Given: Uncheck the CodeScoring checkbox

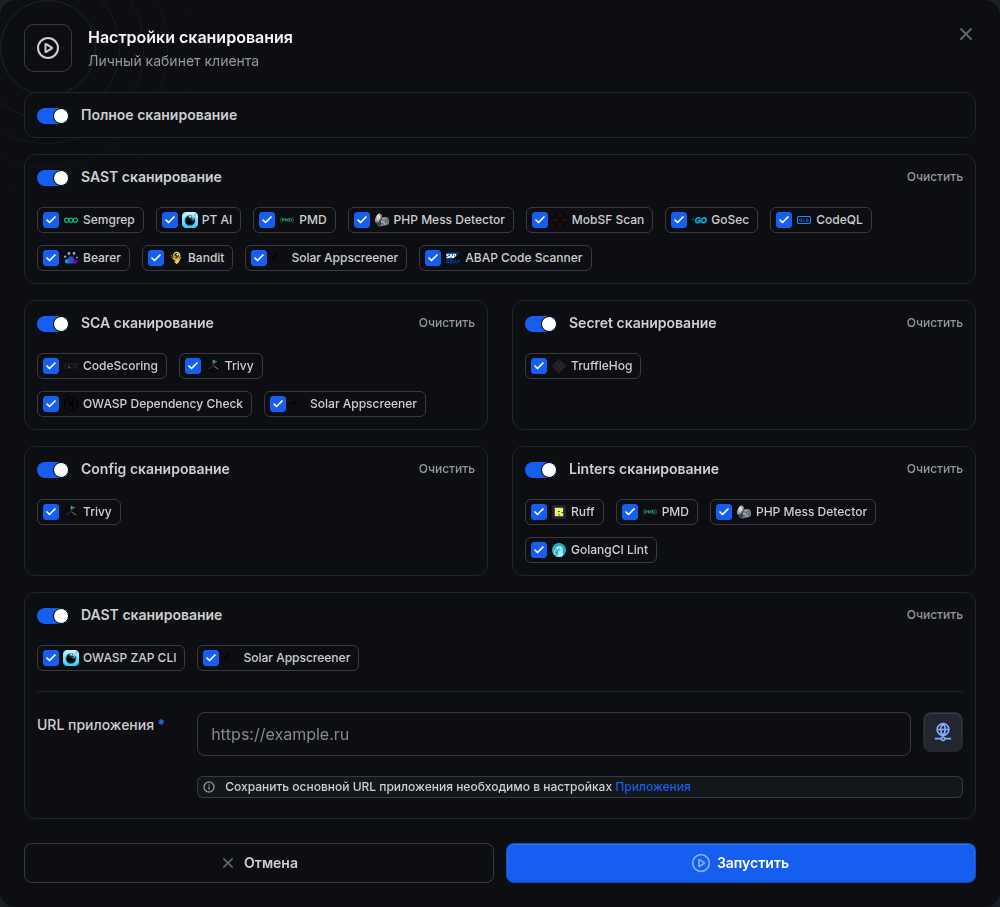Looking at the screenshot, I should [x=51, y=365].
